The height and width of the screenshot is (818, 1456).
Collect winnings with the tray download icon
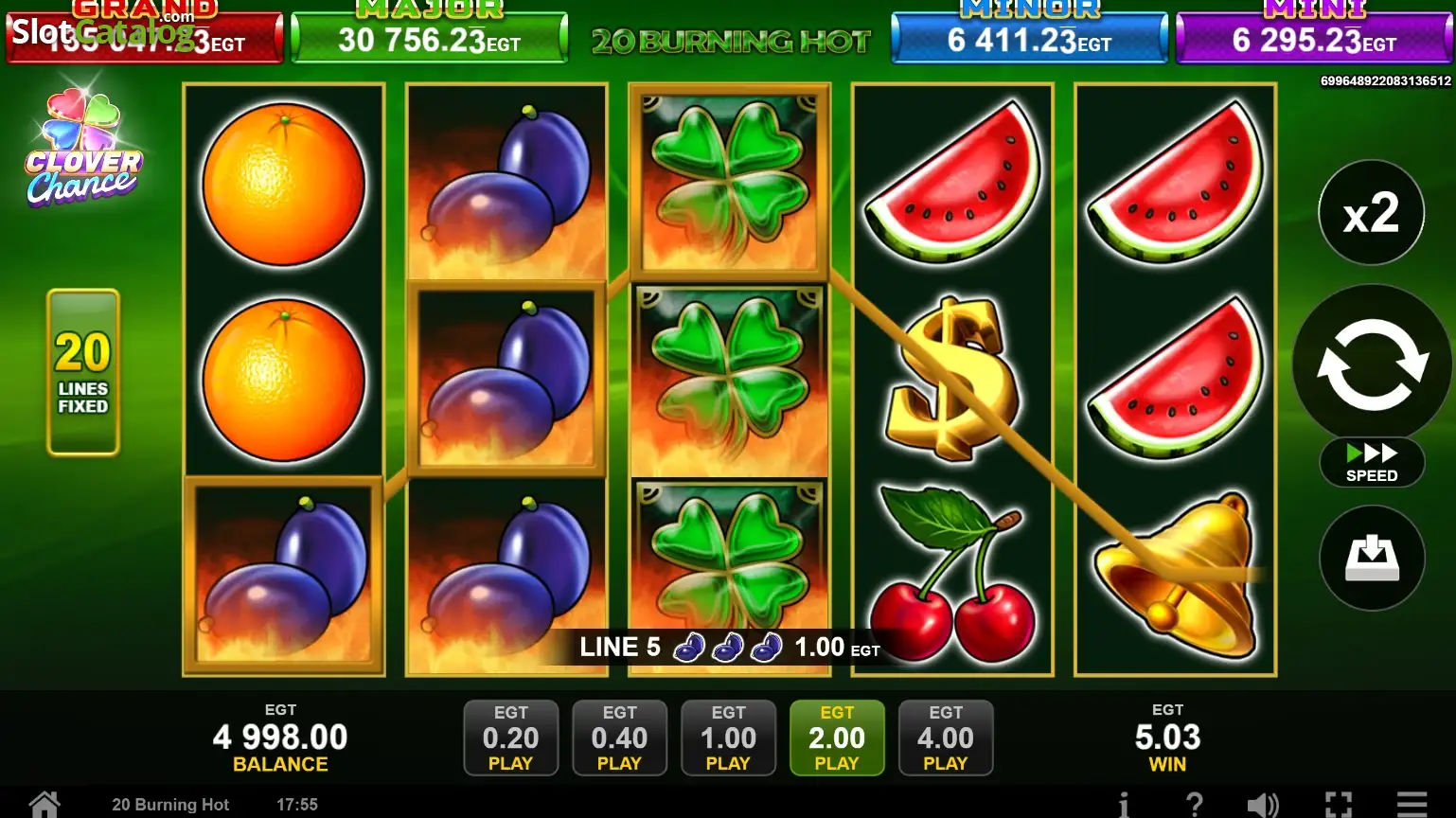1372,559
